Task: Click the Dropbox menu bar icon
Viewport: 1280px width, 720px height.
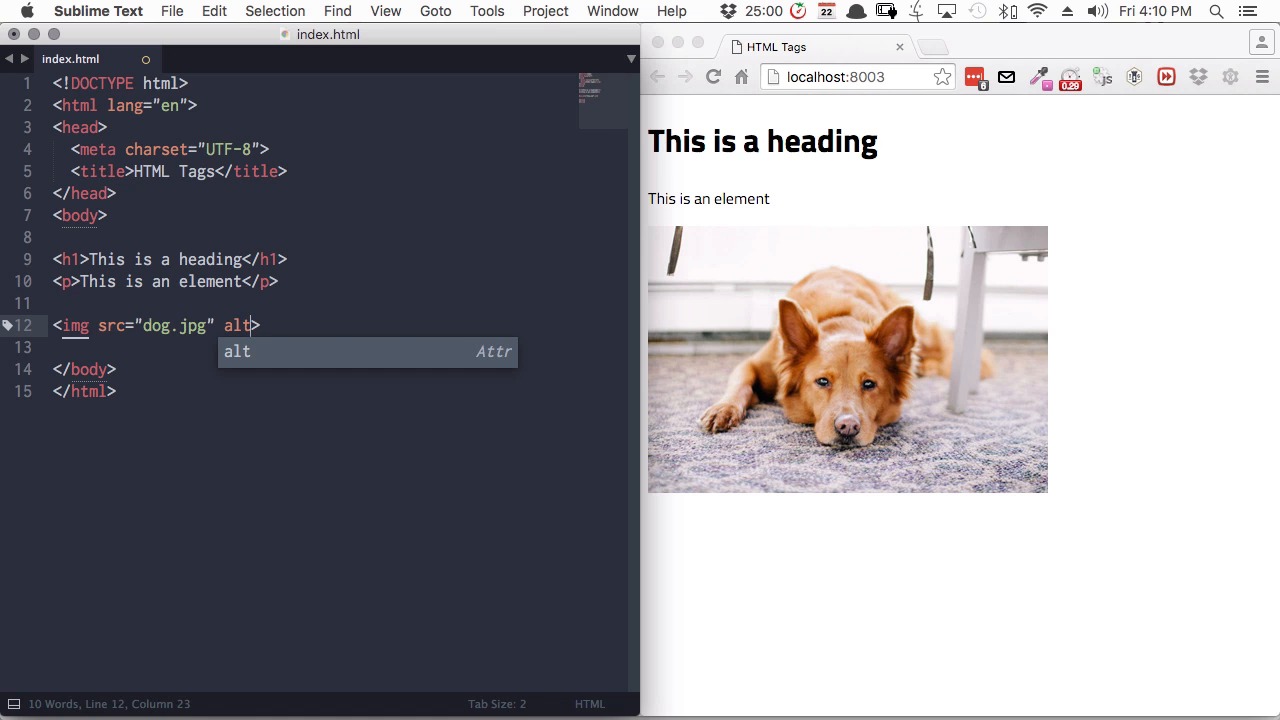Action: coord(728,11)
